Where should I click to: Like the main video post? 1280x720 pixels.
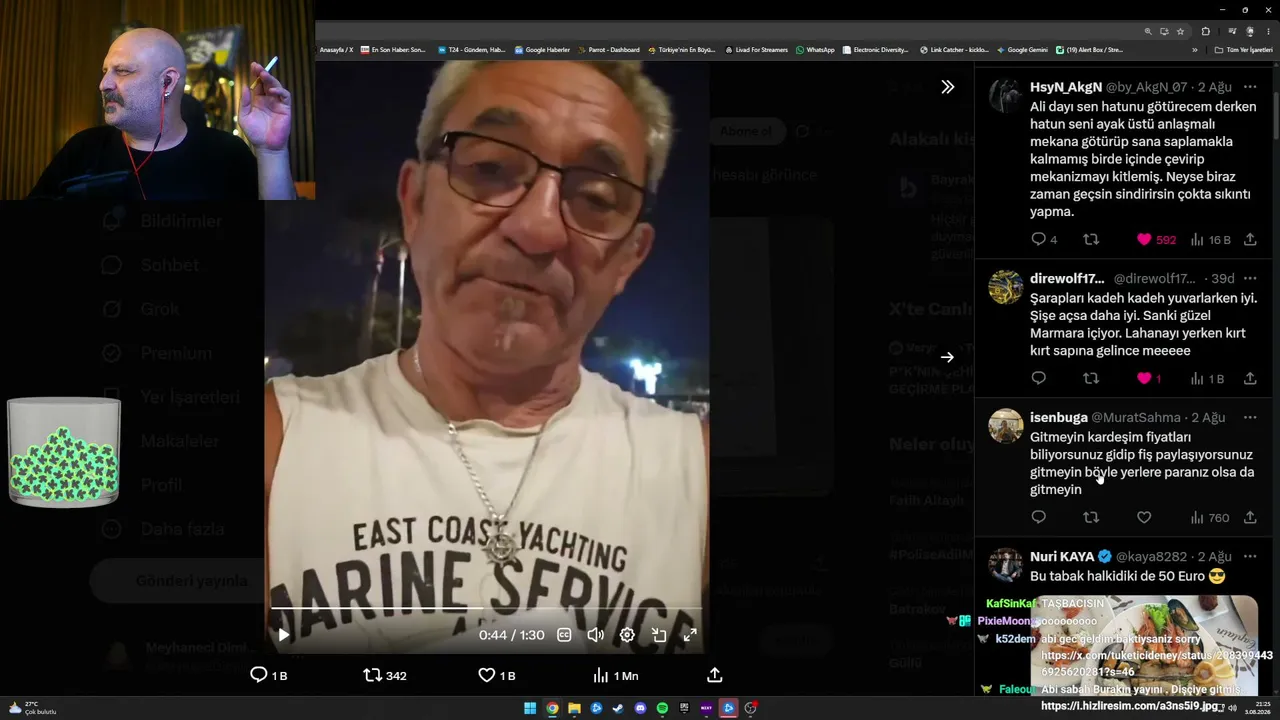(497, 676)
